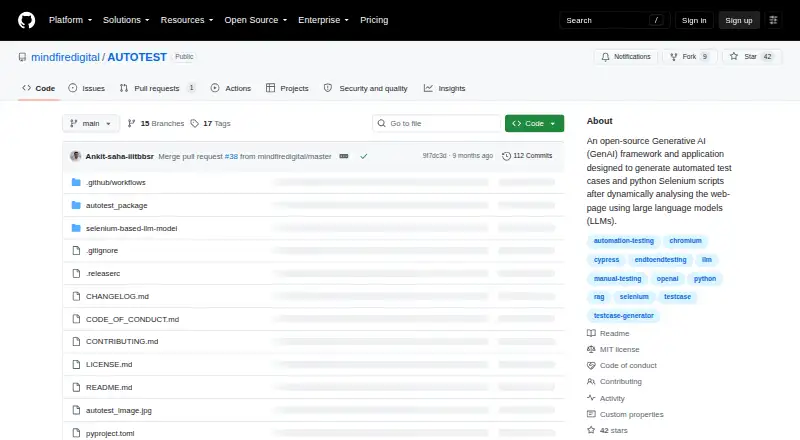
Task: Switch to Security and quality tab
Action: (x=366, y=88)
